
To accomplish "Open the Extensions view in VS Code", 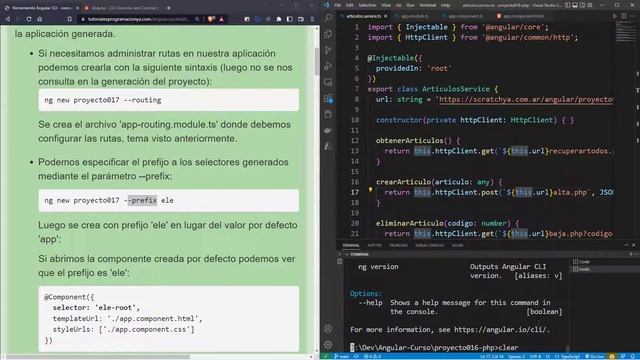I will coord(328,98).
